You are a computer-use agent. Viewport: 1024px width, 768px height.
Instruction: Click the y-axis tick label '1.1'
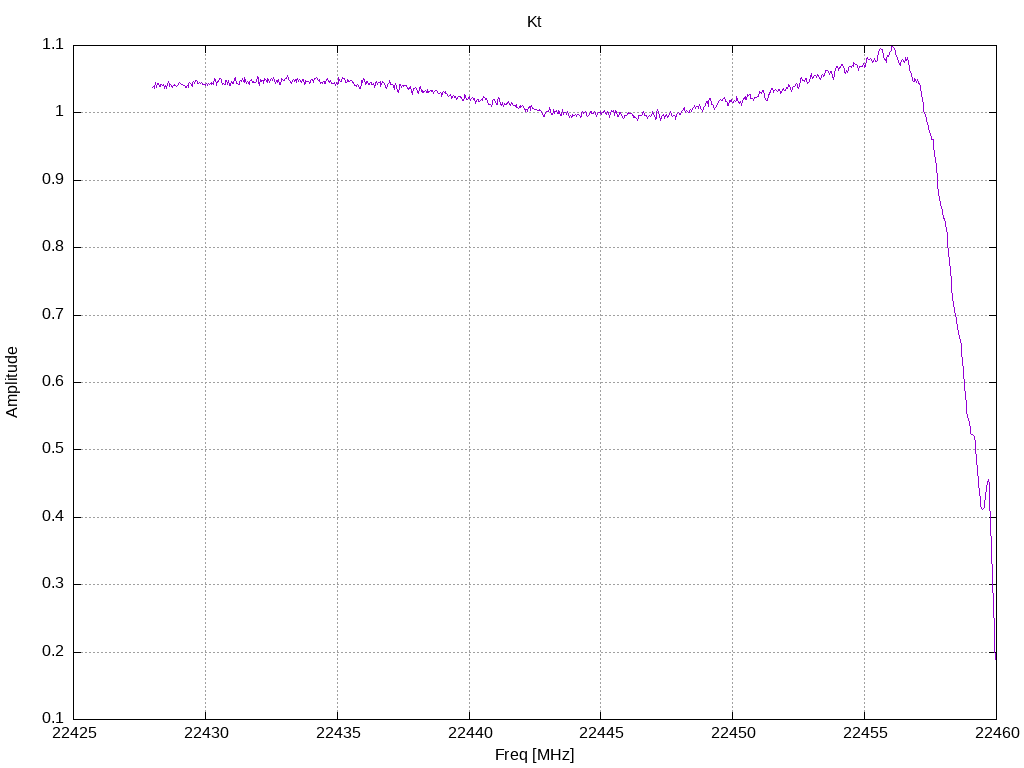[53, 44]
